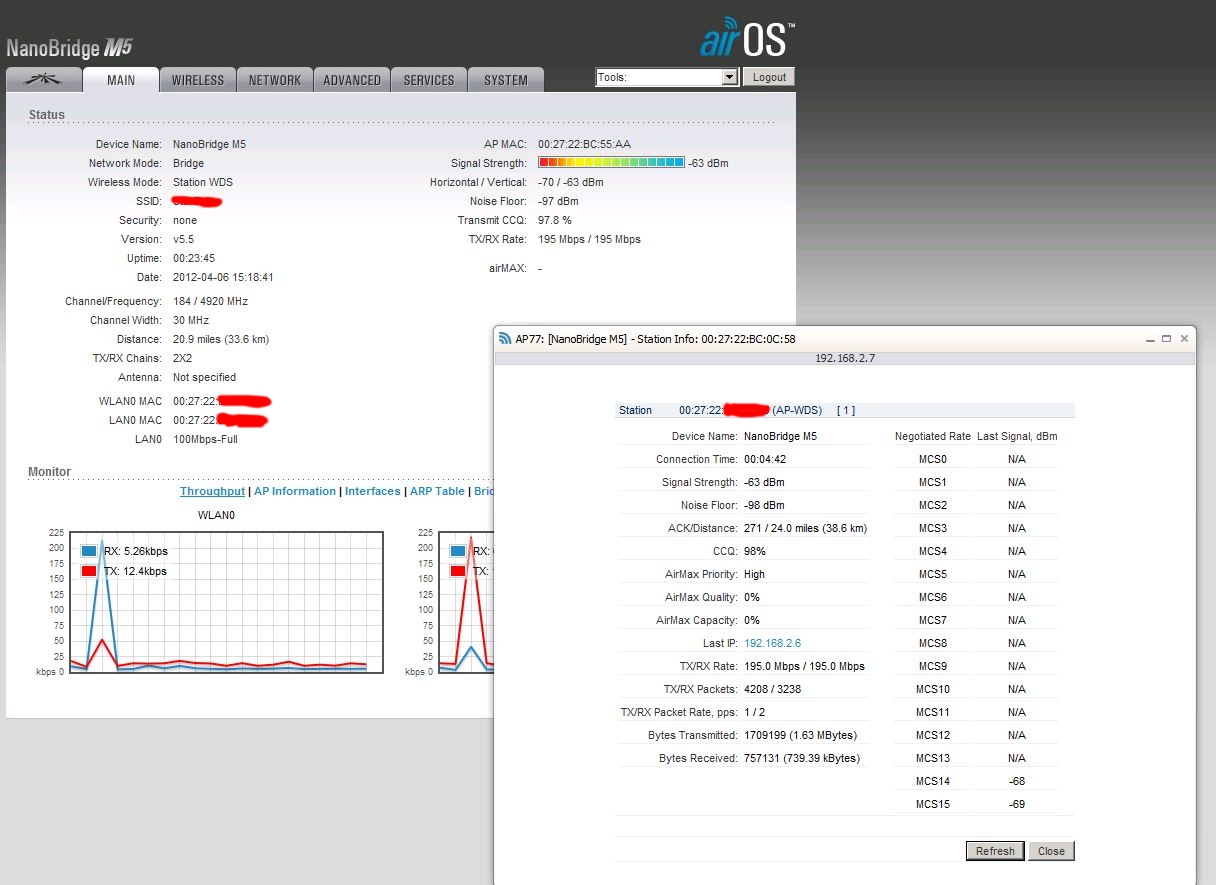Open the NETWORK tab

275,80
